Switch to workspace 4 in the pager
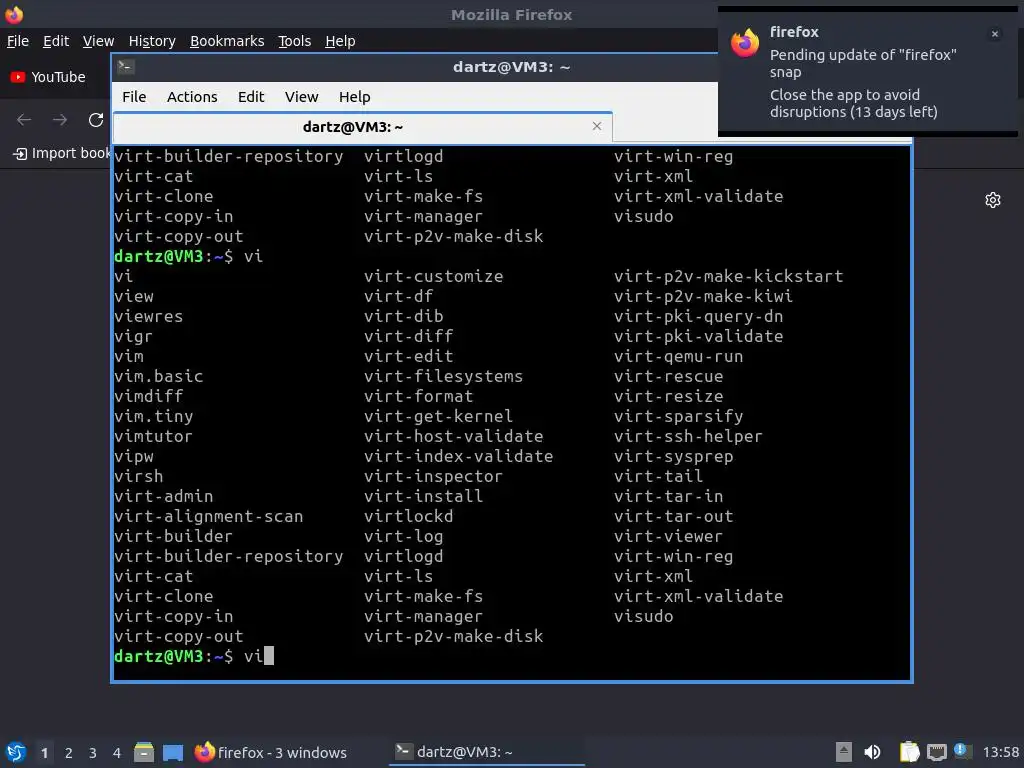This screenshot has width=1024, height=768. [117, 753]
